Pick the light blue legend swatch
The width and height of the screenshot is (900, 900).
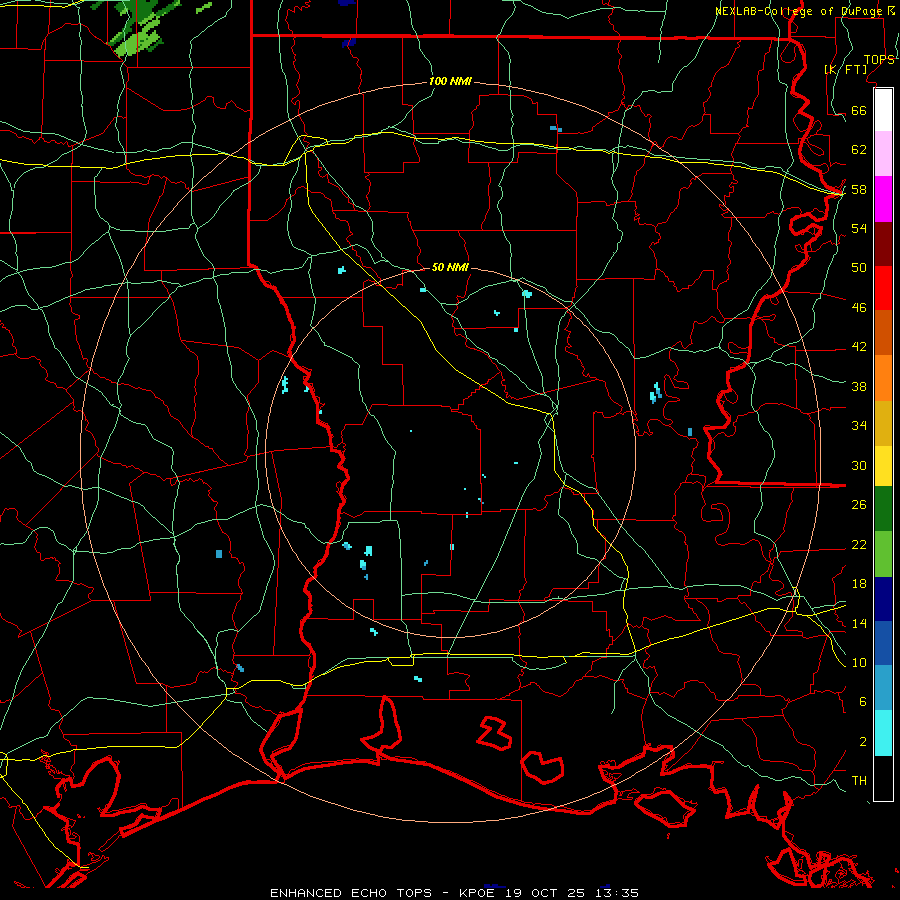883,687
